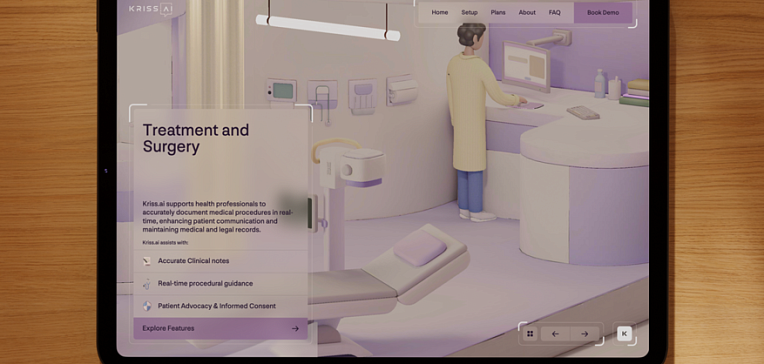Click the K badge icon
This screenshot has height=364, width=764.
tap(624, 334)
